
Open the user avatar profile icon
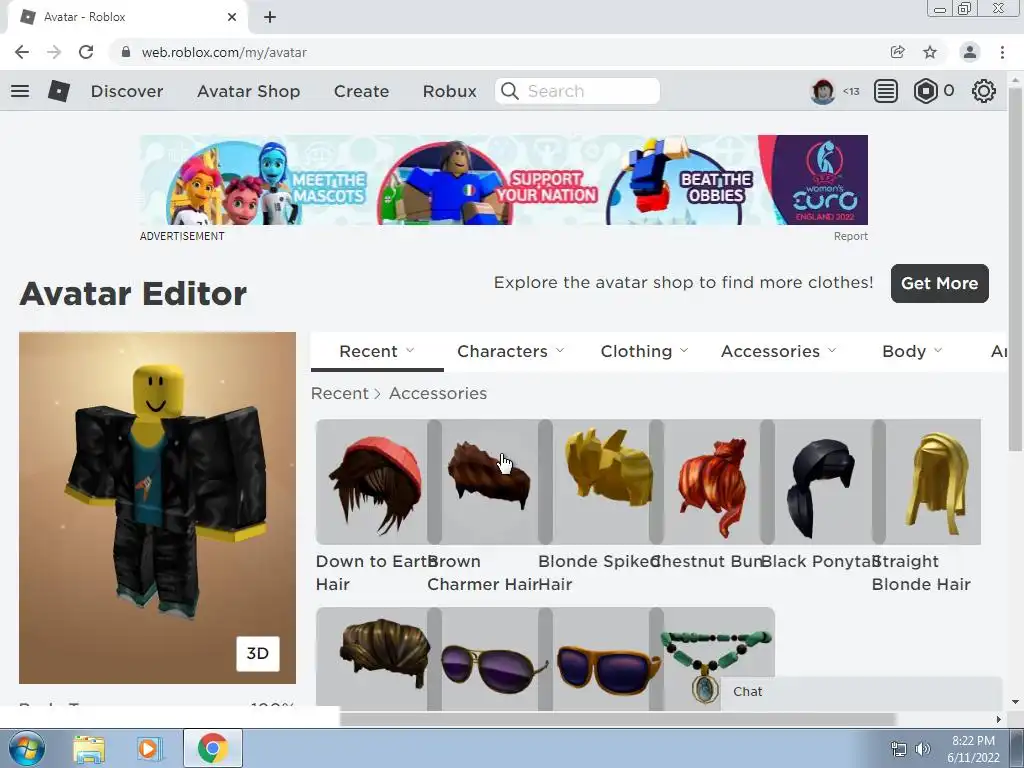coord(822,91)
